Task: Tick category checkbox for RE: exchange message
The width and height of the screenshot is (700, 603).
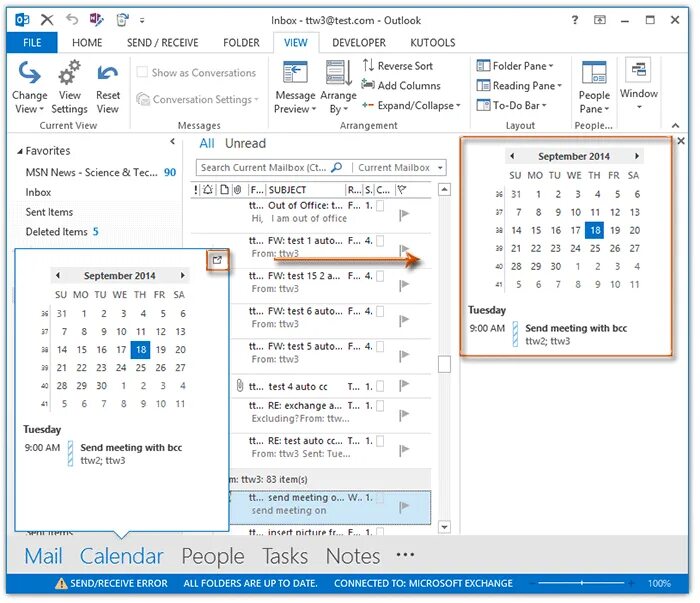Action: click(x=380, y=406)
